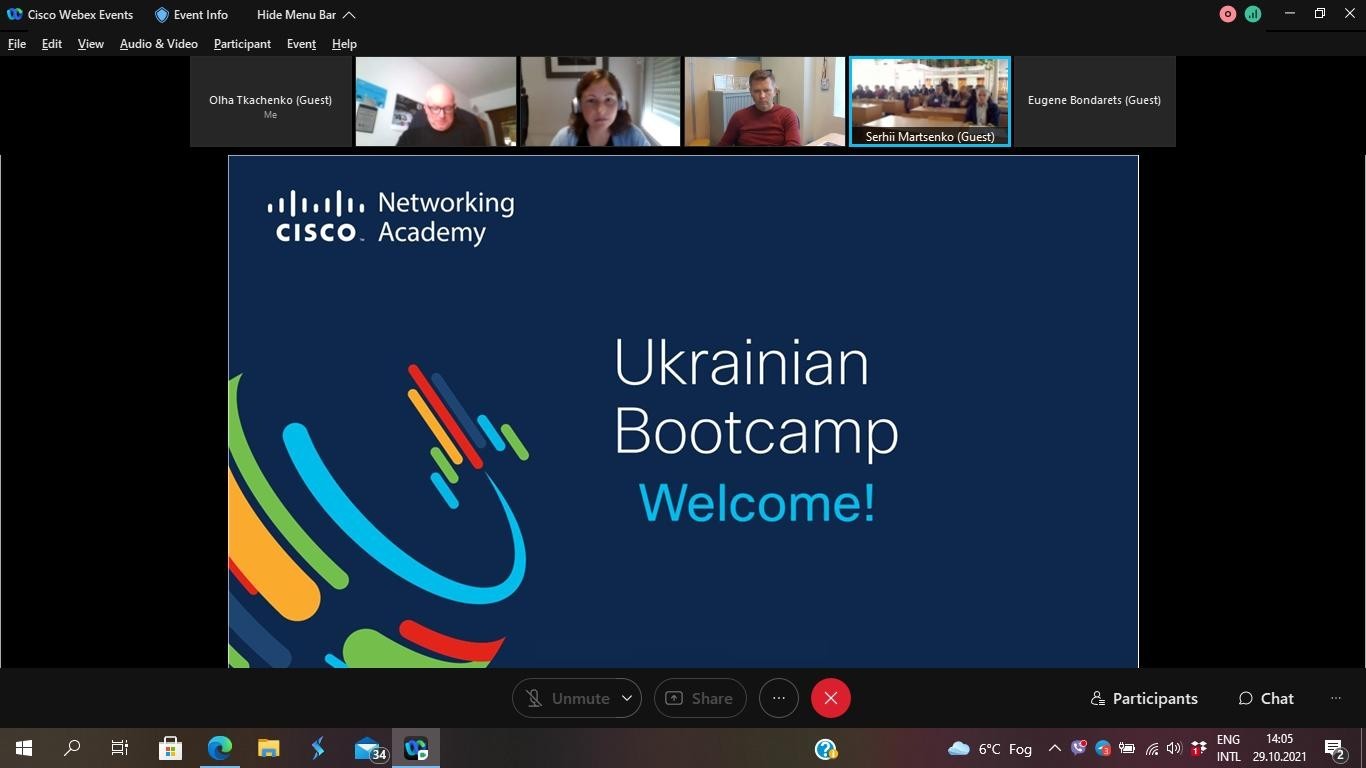Open the clock and date 14:05
The image size is (1366, 768).
[1279, 748]
